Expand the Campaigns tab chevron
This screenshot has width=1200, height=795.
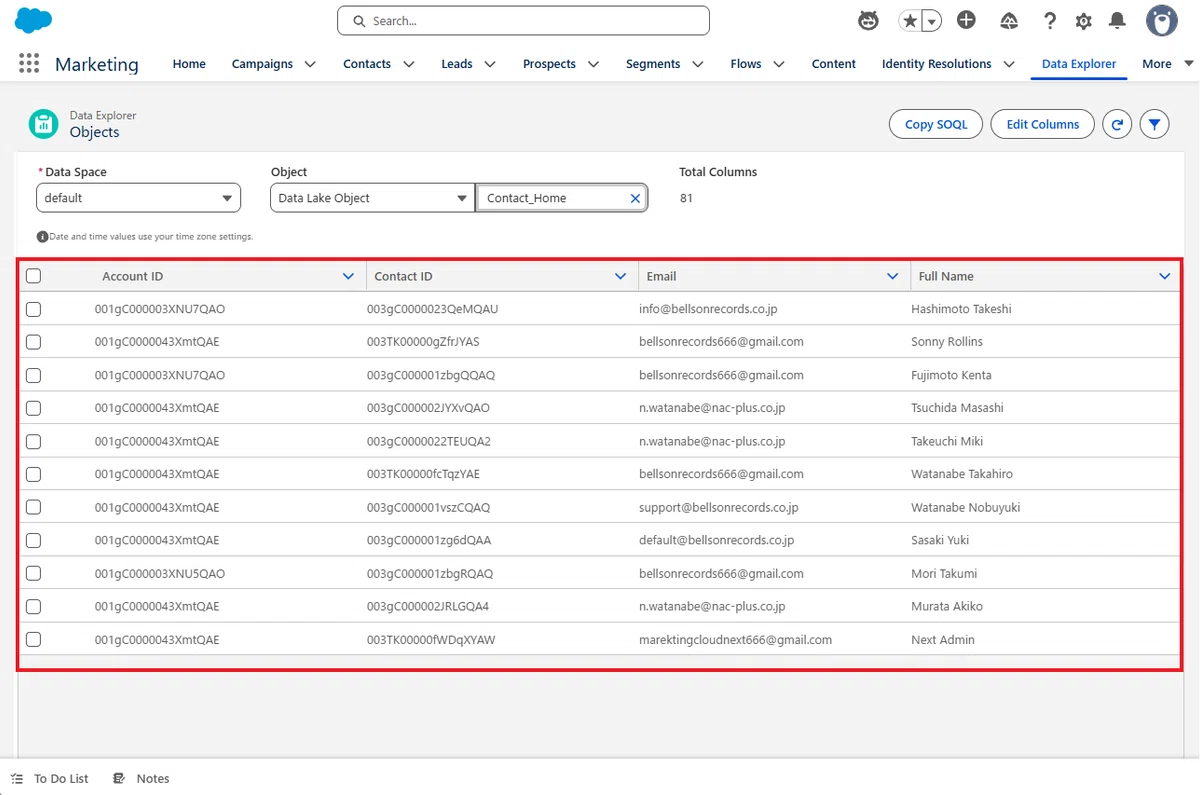coord(310,64)
